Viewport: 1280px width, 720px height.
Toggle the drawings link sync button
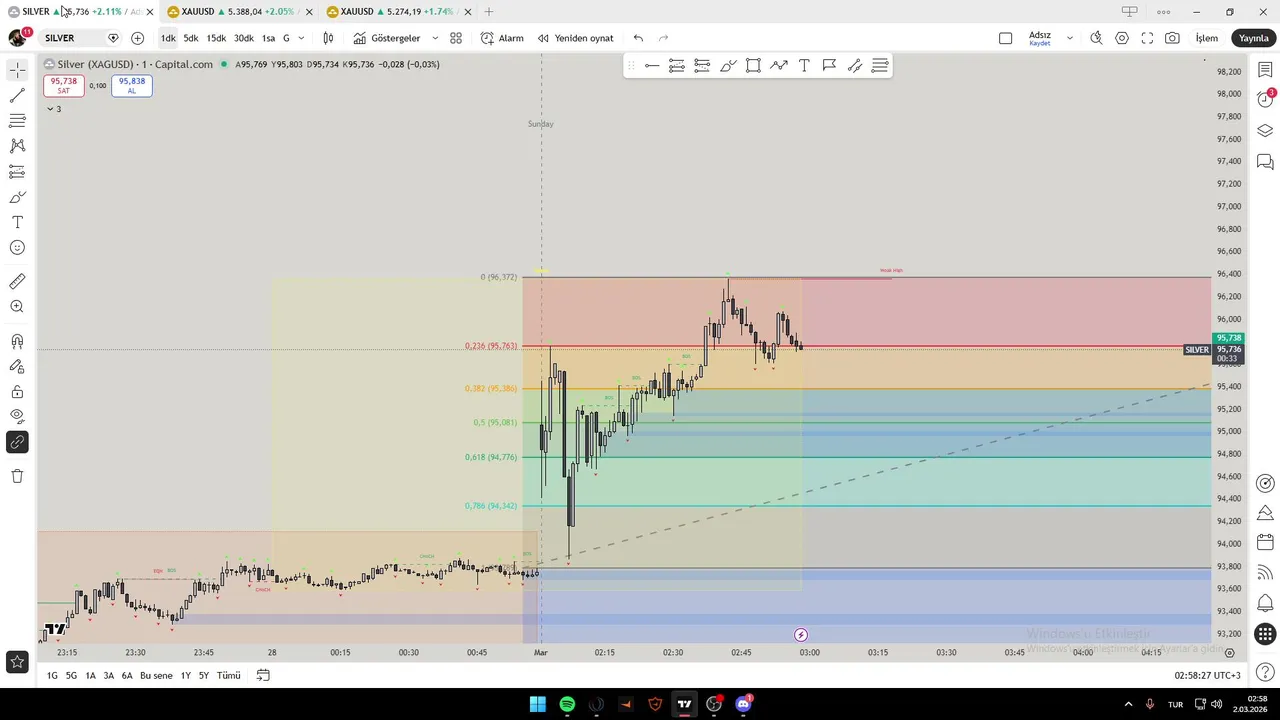[x=17, y=442]
